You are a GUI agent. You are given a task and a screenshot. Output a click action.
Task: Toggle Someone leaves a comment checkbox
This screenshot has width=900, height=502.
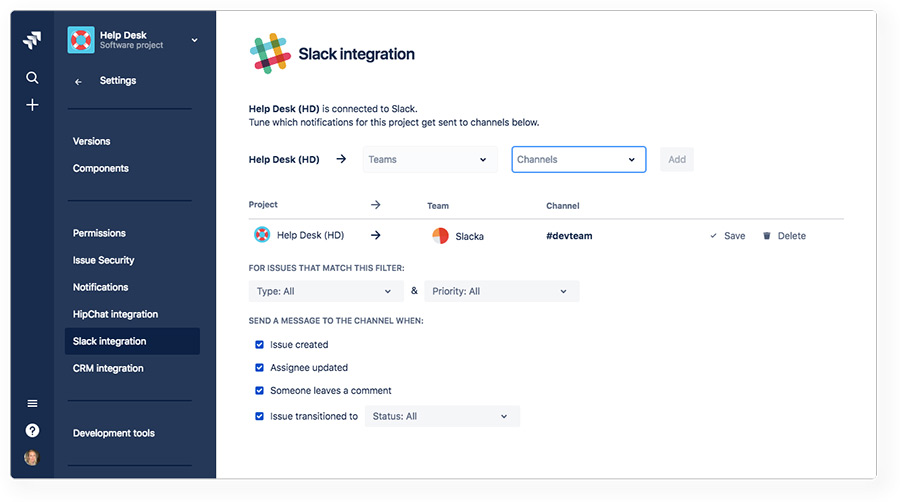(x=259, y=391)
